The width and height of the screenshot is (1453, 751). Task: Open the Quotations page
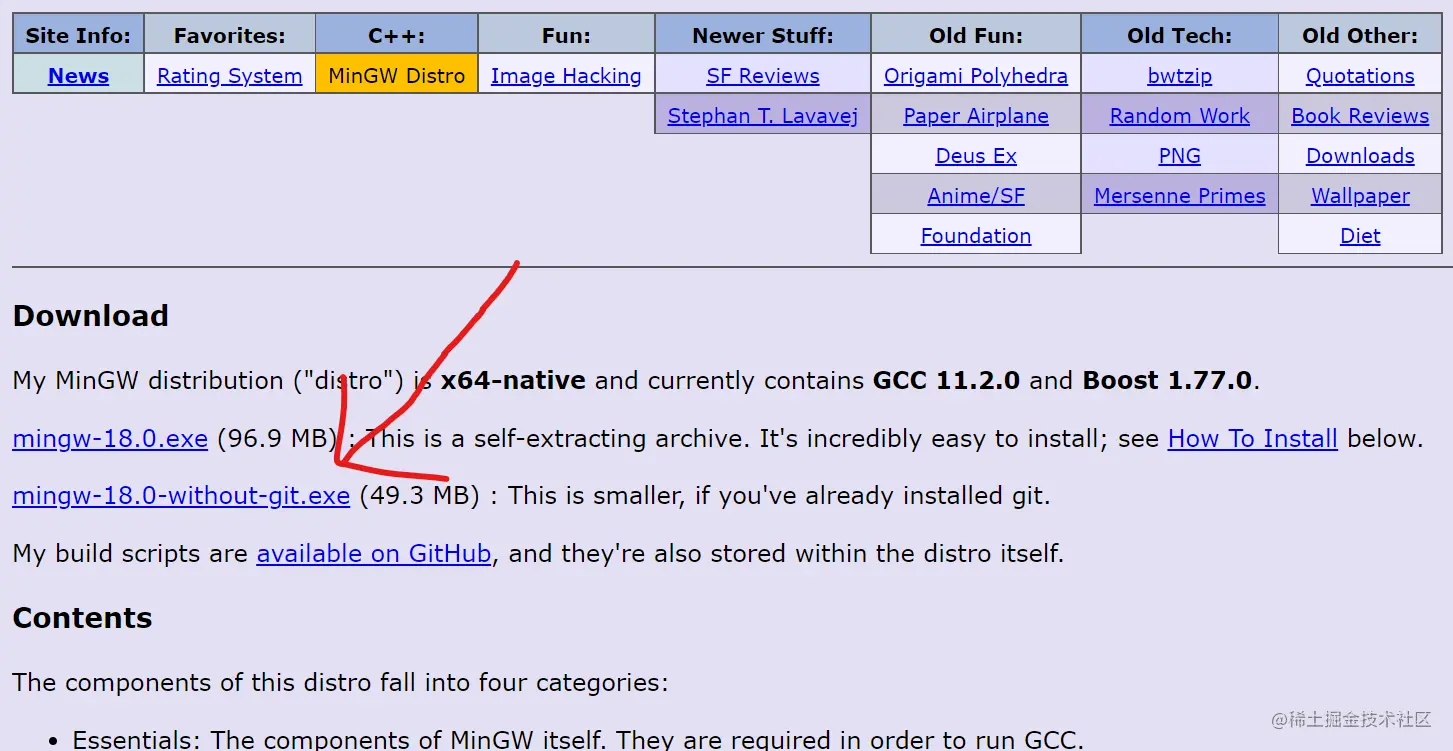[x=1360, y=76]
